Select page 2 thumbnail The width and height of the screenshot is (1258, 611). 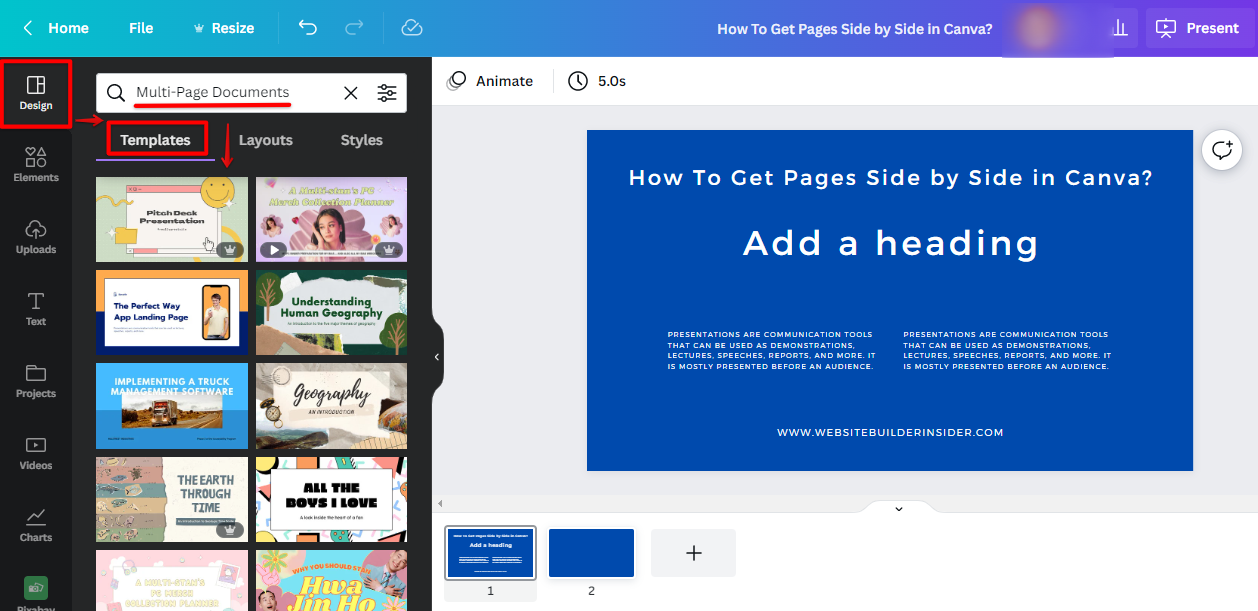[x=591, y=553]
